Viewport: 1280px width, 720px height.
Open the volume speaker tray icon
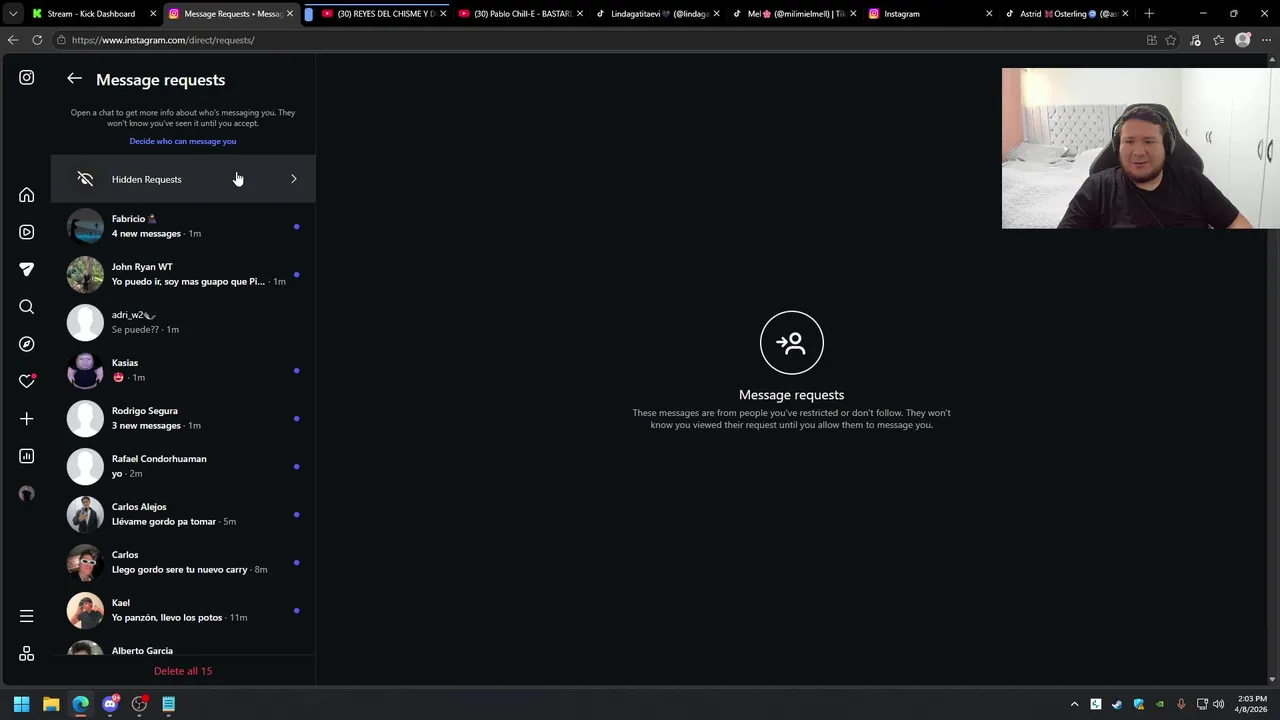[x=1218, y=704]
